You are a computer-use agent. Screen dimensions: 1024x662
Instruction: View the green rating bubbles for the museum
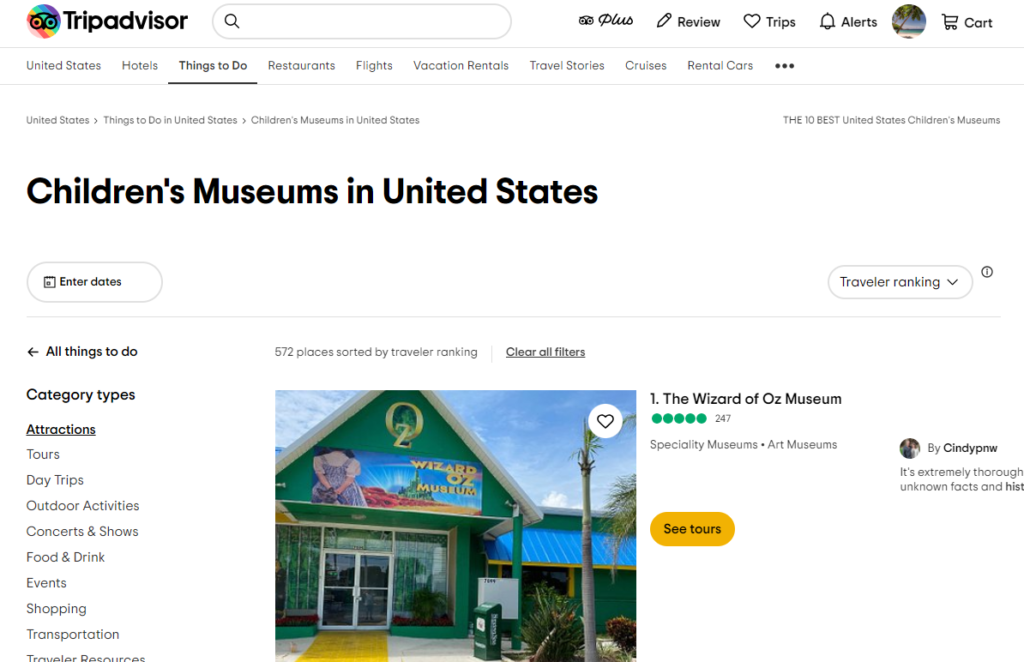(679, 418)
